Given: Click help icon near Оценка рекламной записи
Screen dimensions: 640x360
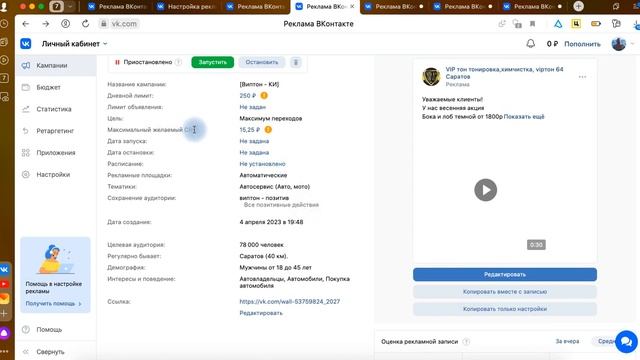Looking at the screenshot, I should (x=466, y=342).
